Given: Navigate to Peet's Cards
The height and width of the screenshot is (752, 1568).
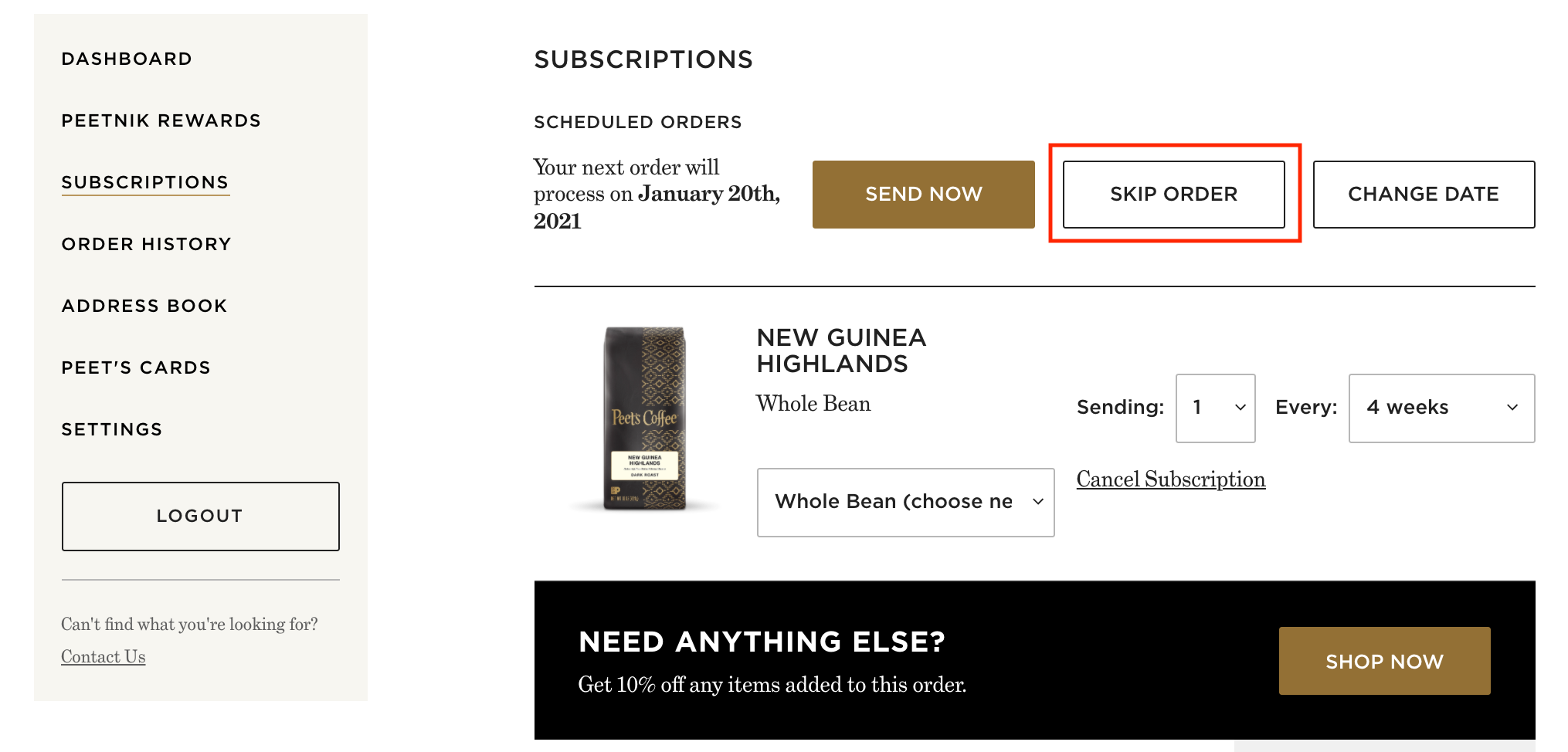Looking at the screenshot, I should [x=136, y=368].
